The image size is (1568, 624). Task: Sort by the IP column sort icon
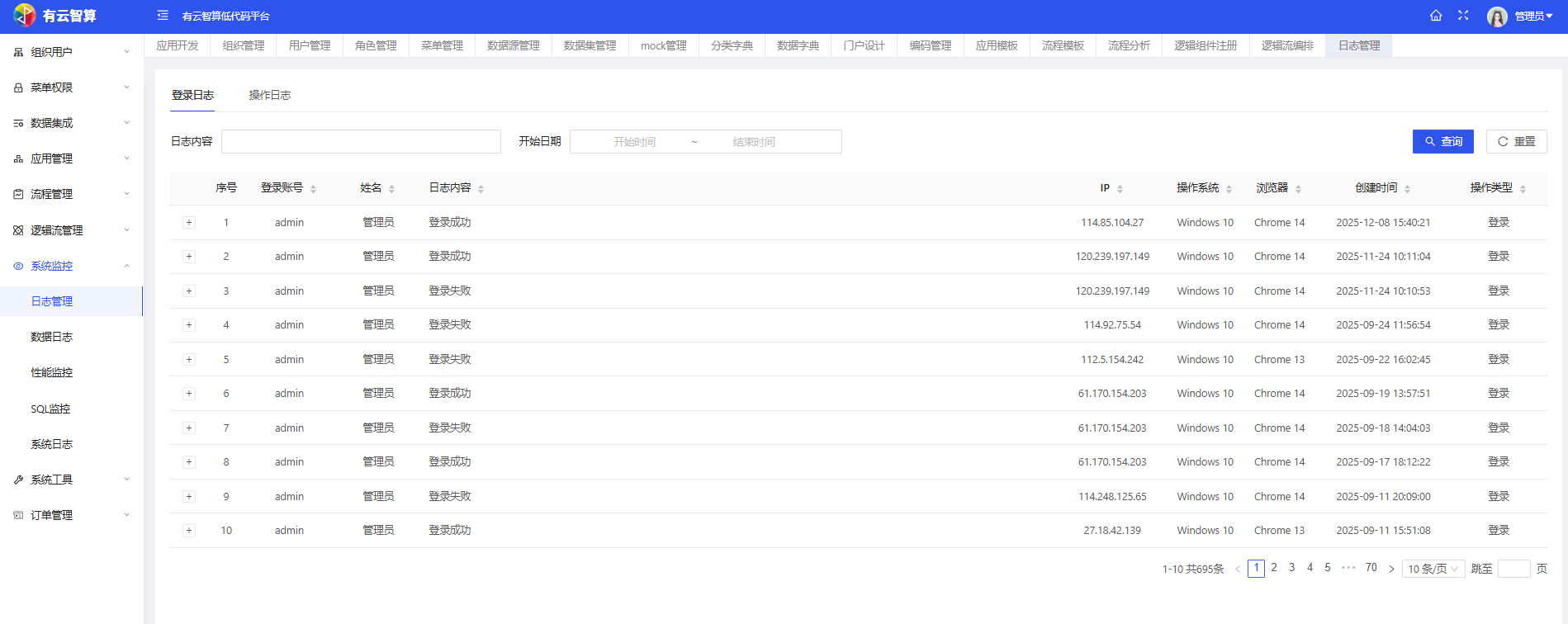tap(1120, 189)
